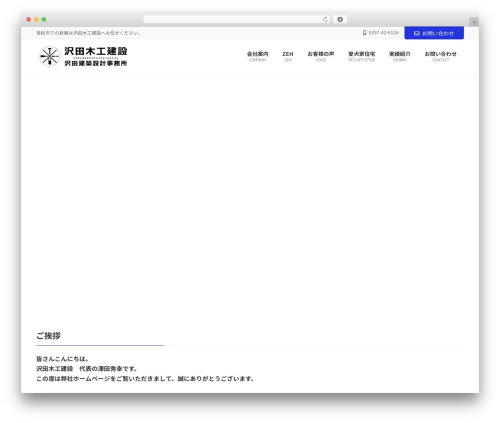Click the blue お問い合わせ button
Screen dimensions: 500x423
(x=434, y=33)
